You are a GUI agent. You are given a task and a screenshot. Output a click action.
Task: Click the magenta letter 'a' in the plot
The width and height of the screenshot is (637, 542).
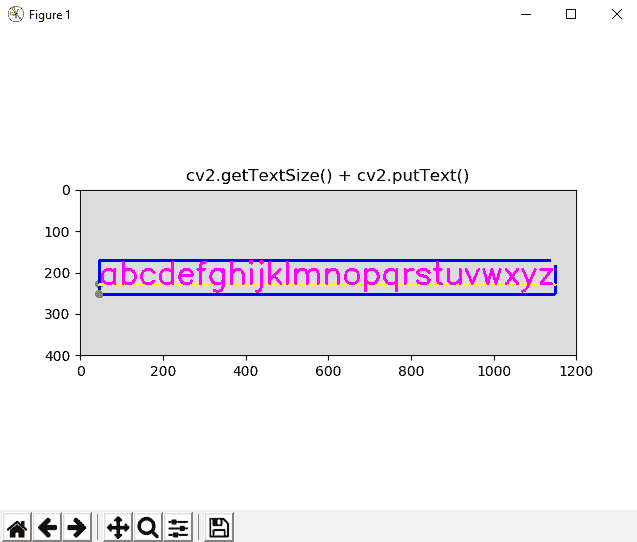[x=111, y=277]
